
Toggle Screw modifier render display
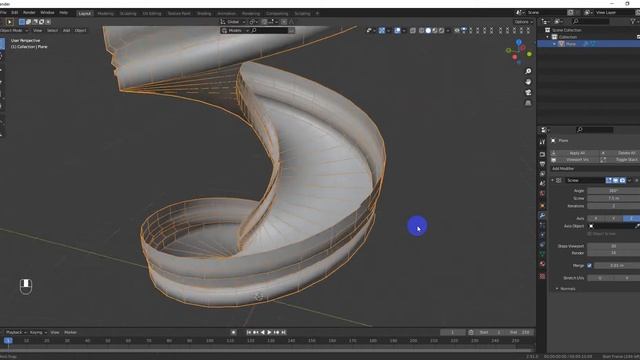click(622, 180)
